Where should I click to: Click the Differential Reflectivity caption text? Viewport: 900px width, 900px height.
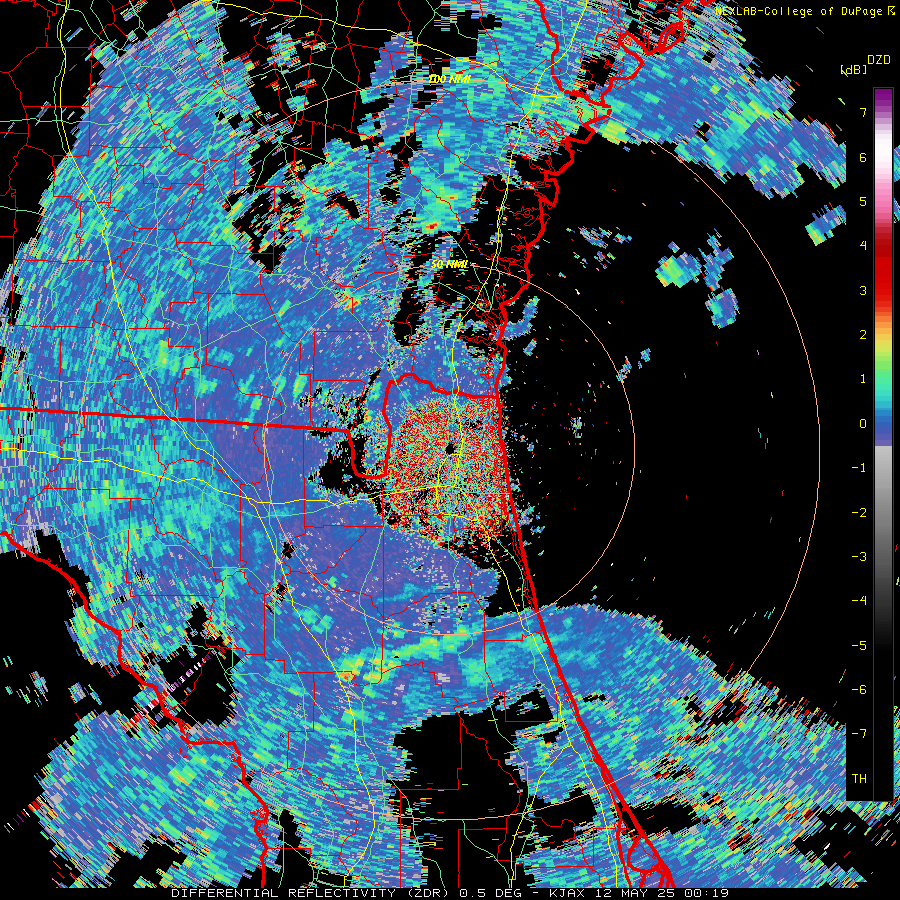coord(449,893)
